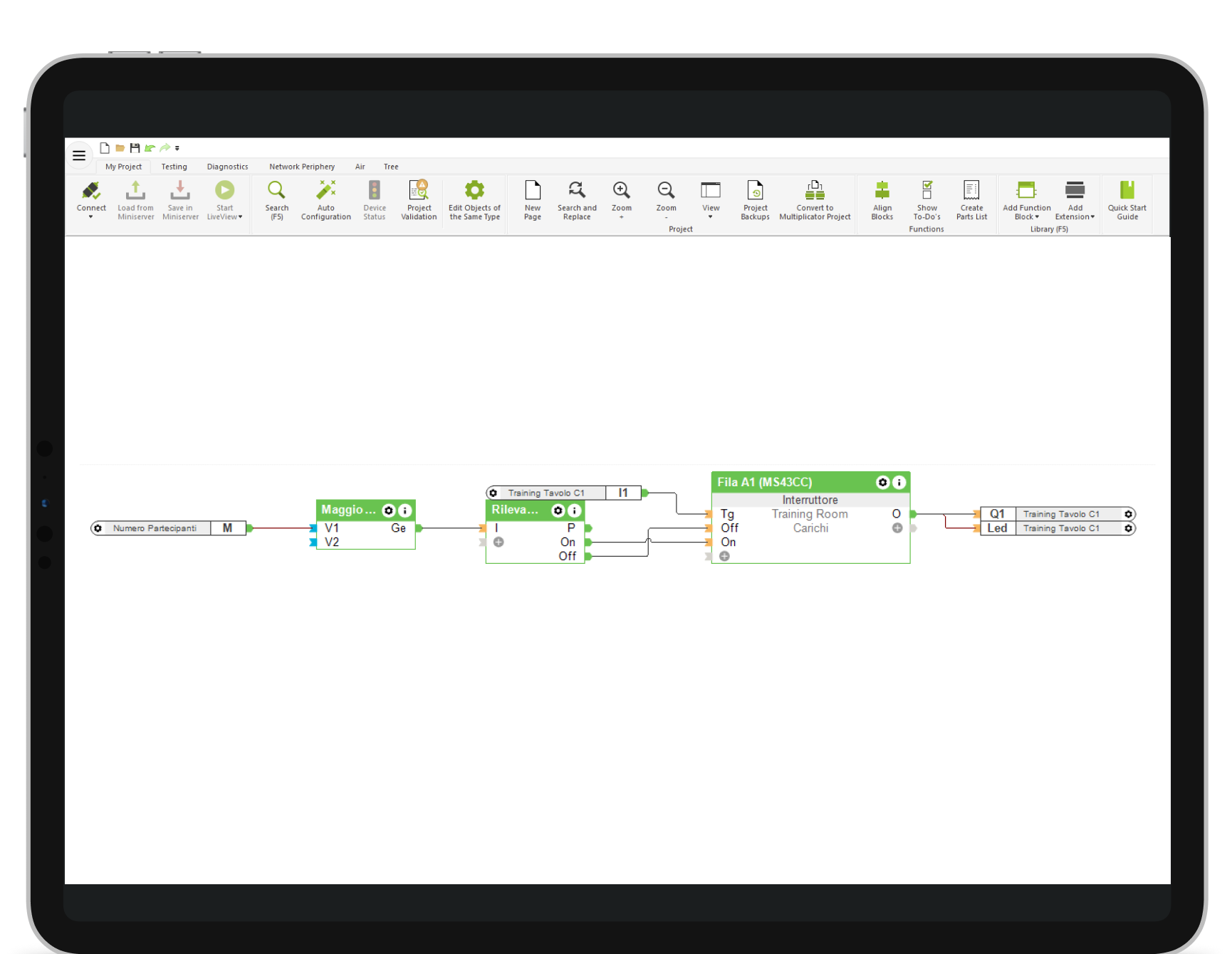
Task: Expand the Add Function Block dropdown
Action: point(1026,216)
